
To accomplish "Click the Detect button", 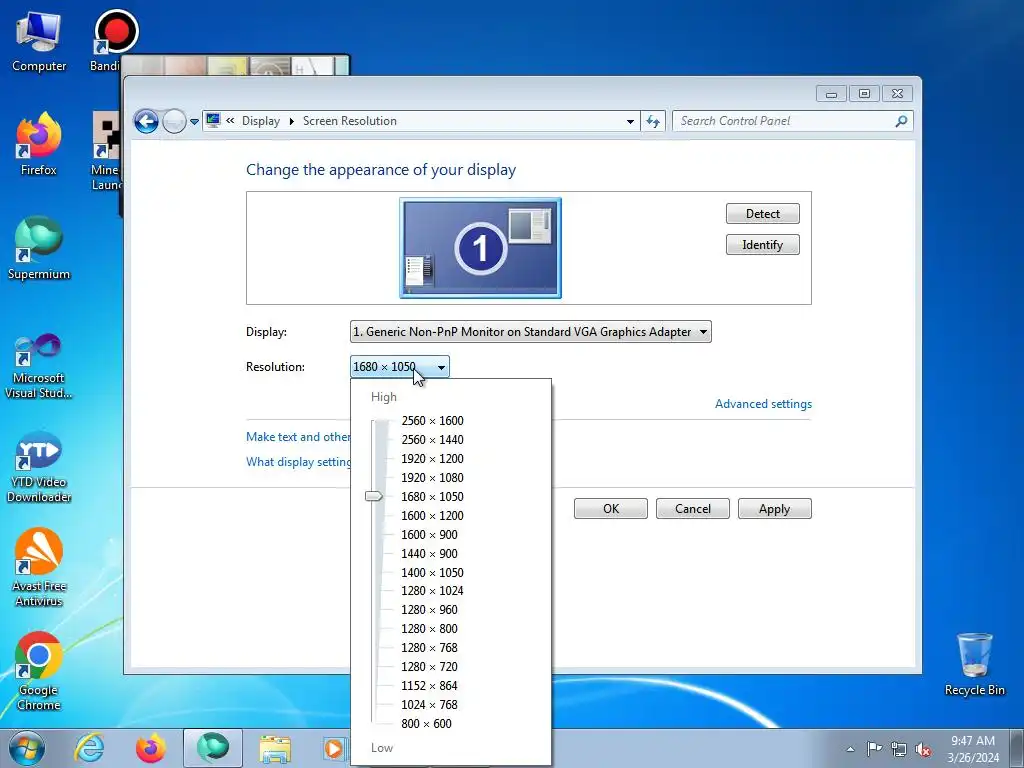I will tap(762, 214).
